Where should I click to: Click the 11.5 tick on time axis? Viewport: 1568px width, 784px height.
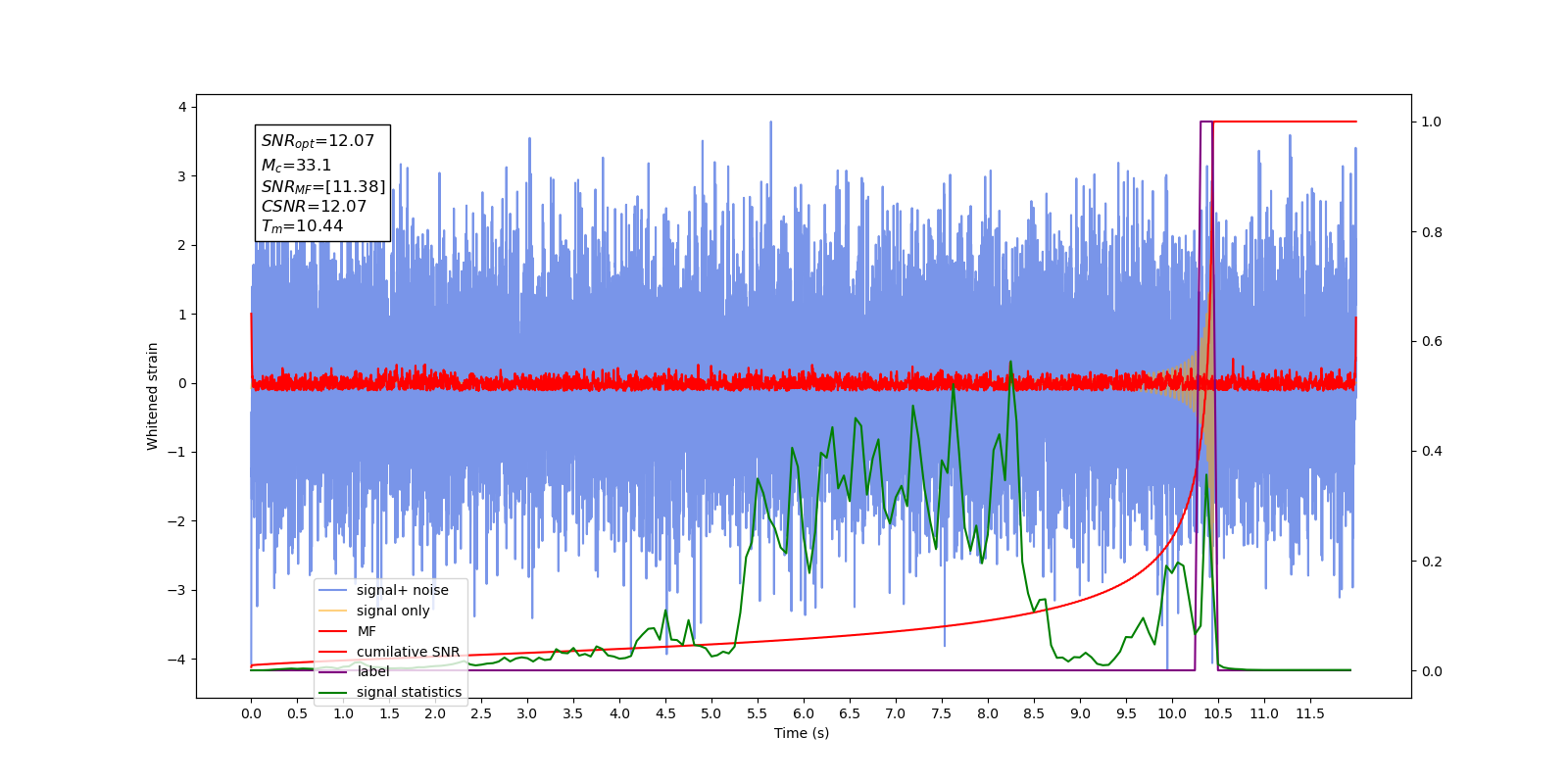[x=1310, y=713]
